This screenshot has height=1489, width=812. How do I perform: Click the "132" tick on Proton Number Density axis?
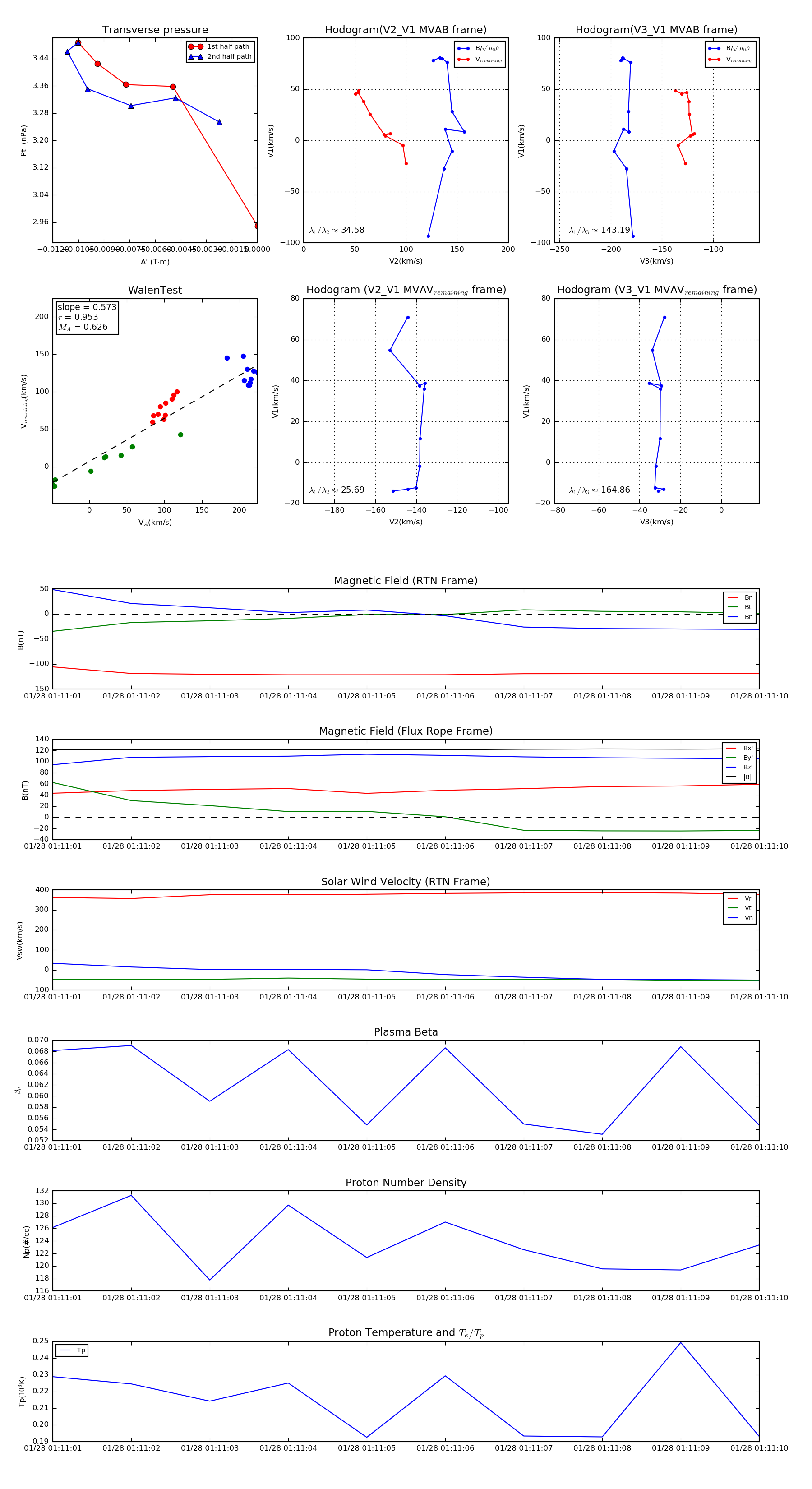42,1191
